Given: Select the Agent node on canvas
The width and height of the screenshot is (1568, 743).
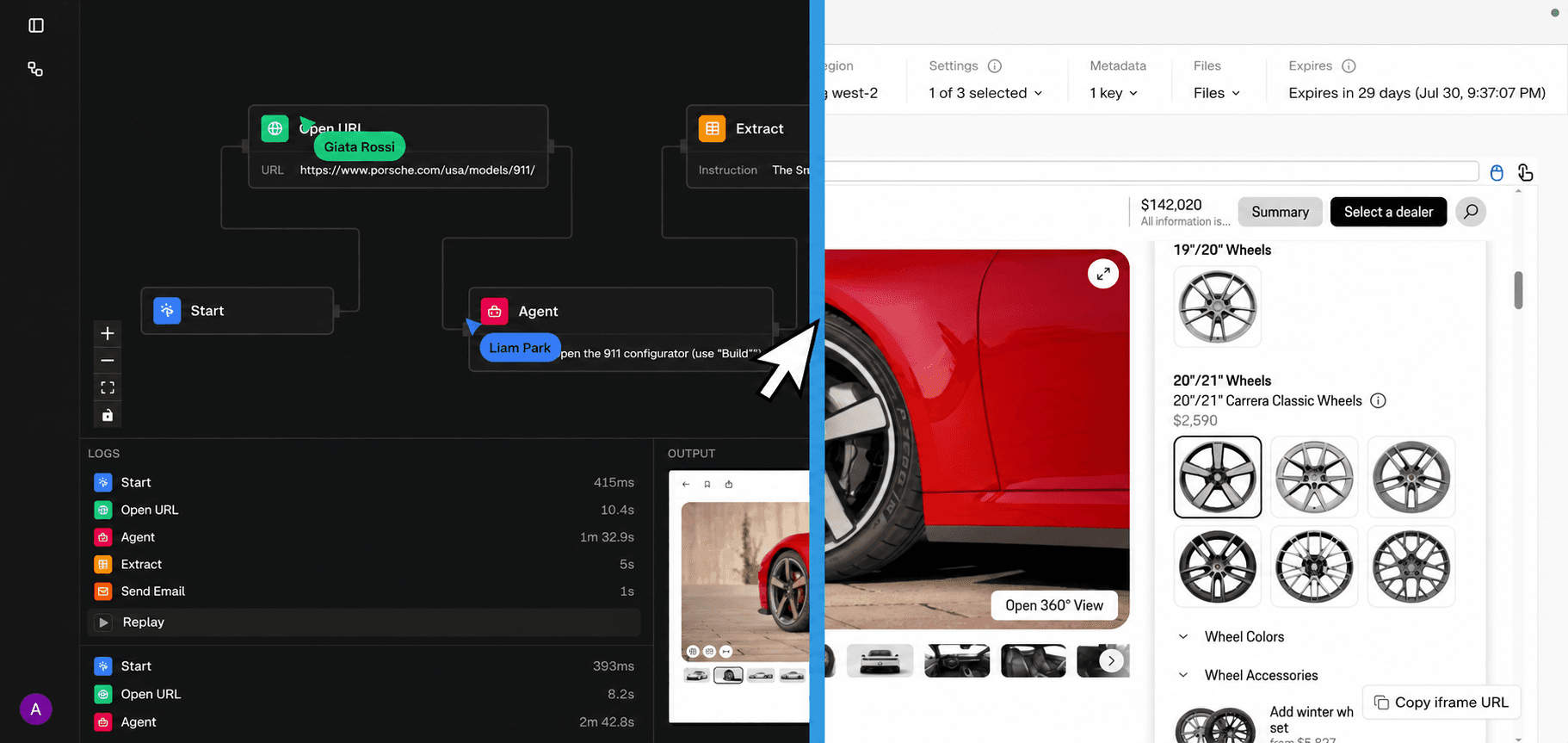Looking at the screenshot, I should 620,329.
